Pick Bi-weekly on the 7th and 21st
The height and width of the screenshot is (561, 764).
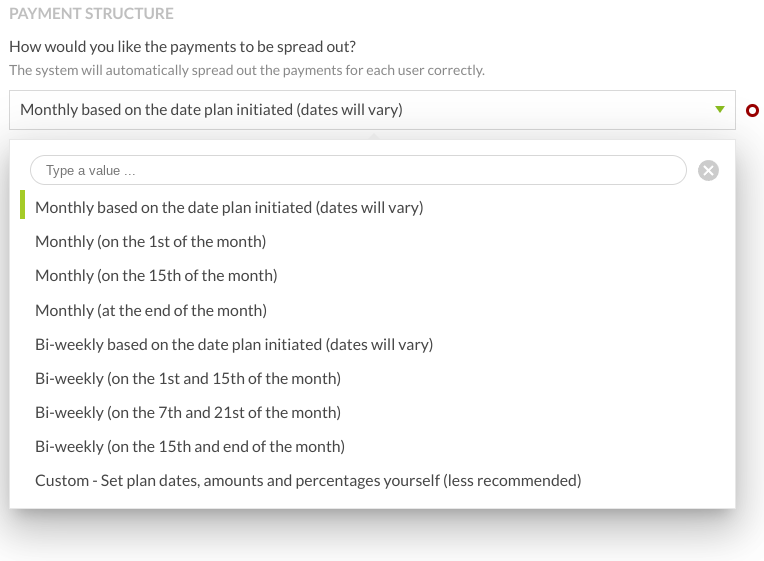(188, 412)
